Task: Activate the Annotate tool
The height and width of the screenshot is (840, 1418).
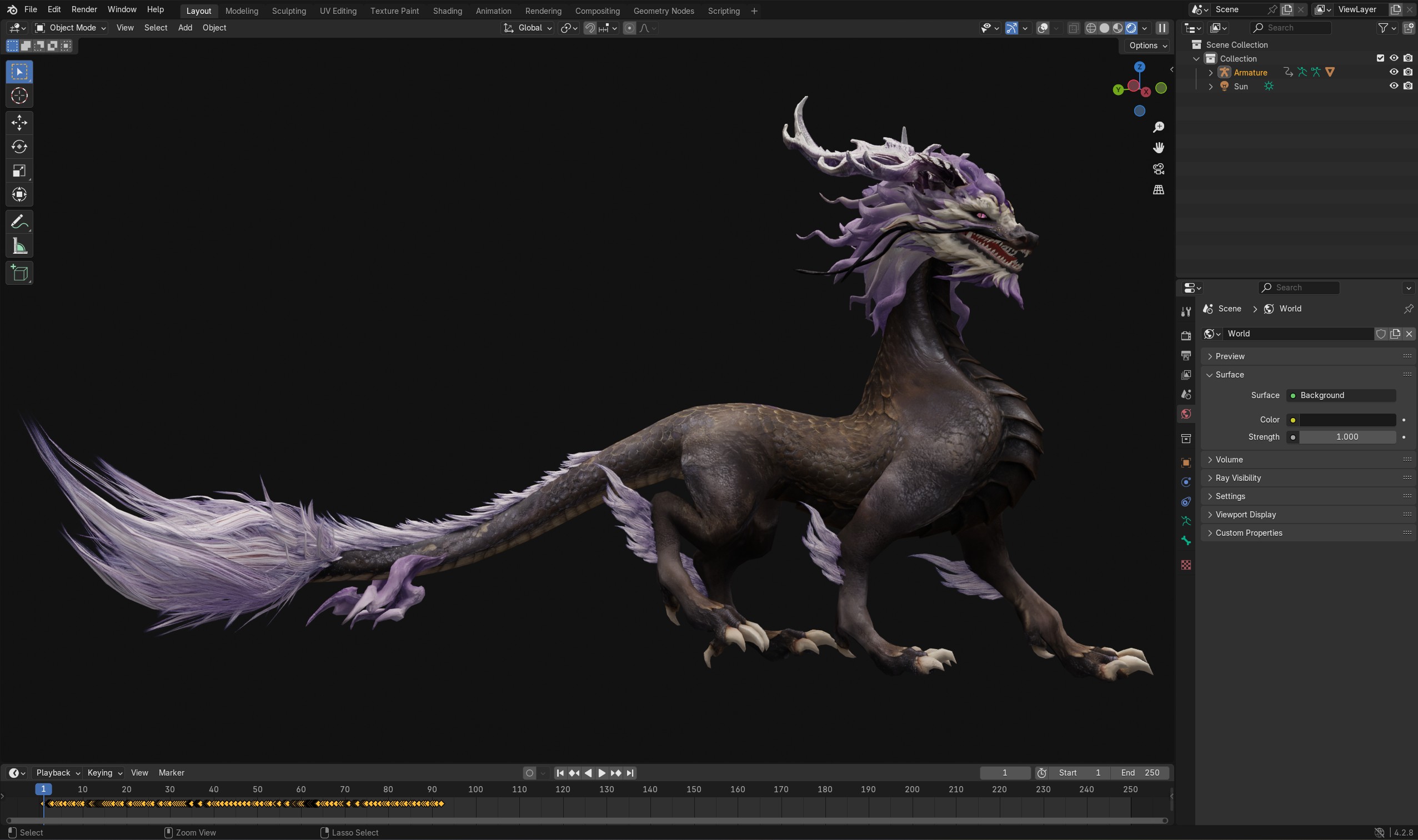Action: tap(19, 222)
